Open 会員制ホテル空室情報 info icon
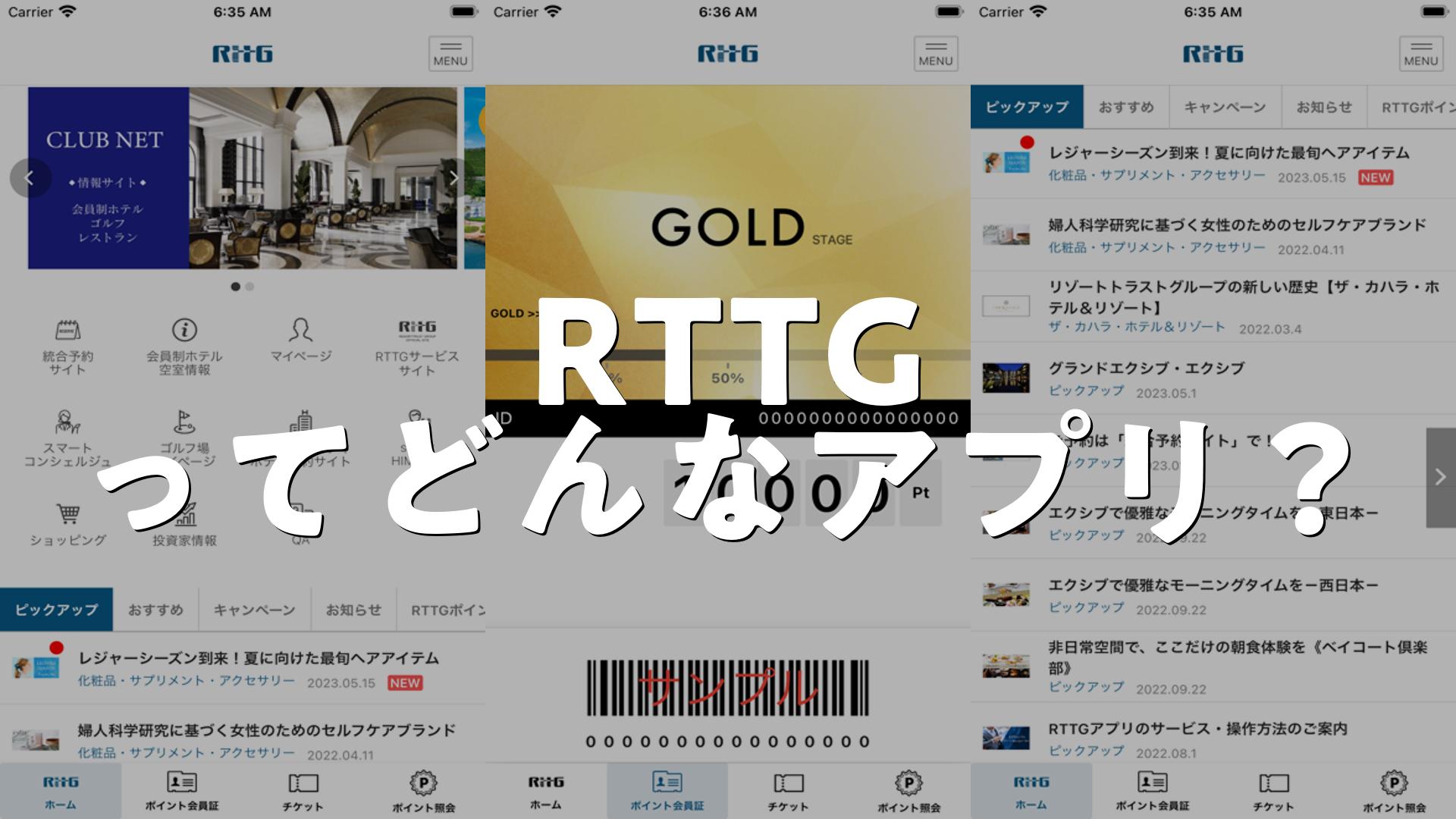Viewport: 1456px width, 819px height. [184, 330]
